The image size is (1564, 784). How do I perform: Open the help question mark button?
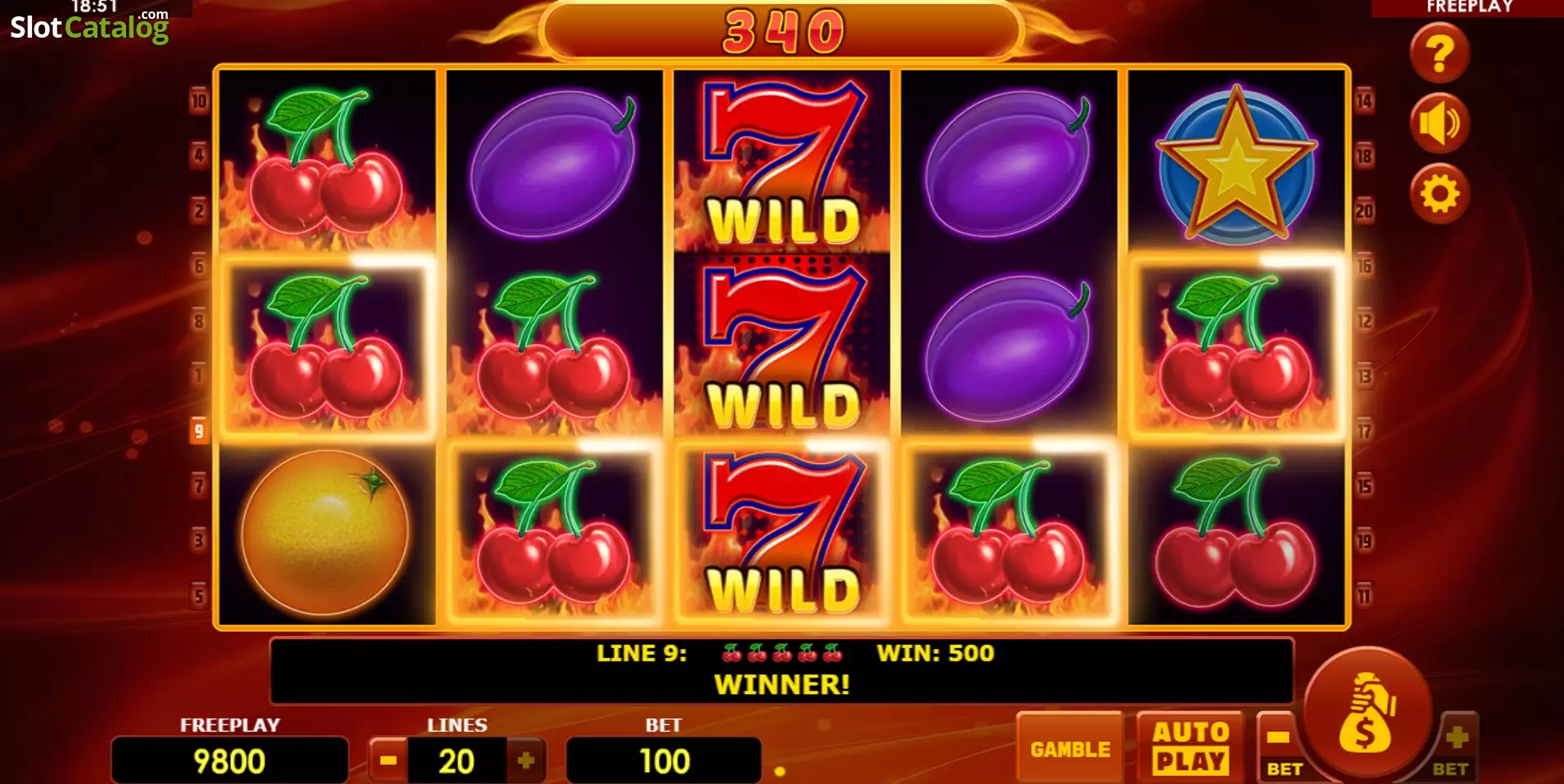1439,53
